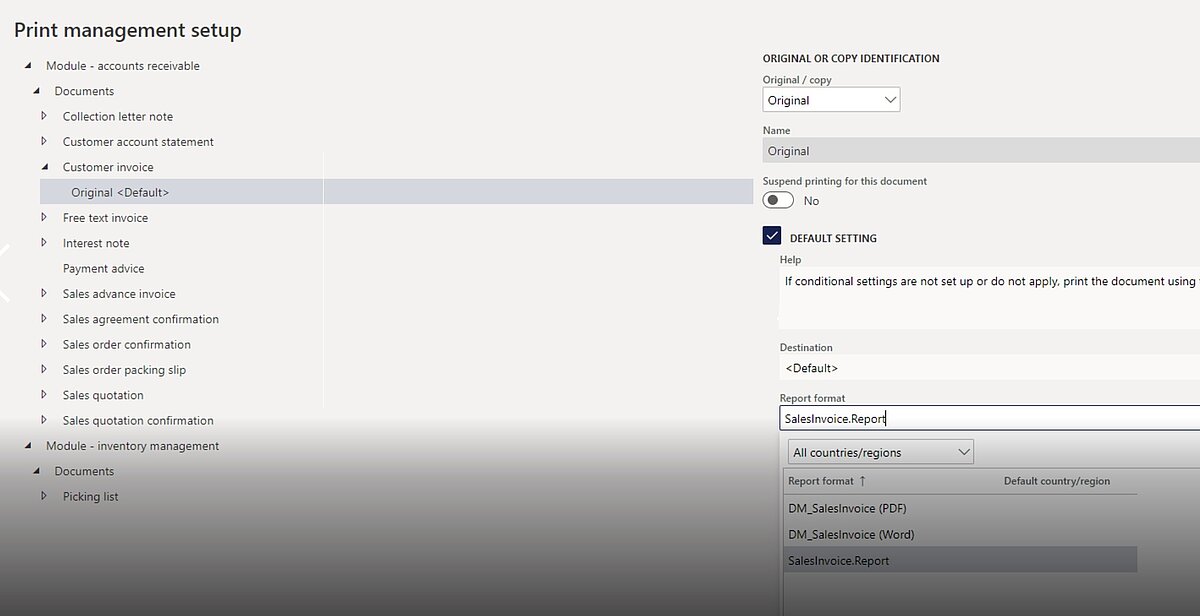Click the Default country/region column header
The image size is (1200, 616).
pyautogui.click(x=1056, y=481)
